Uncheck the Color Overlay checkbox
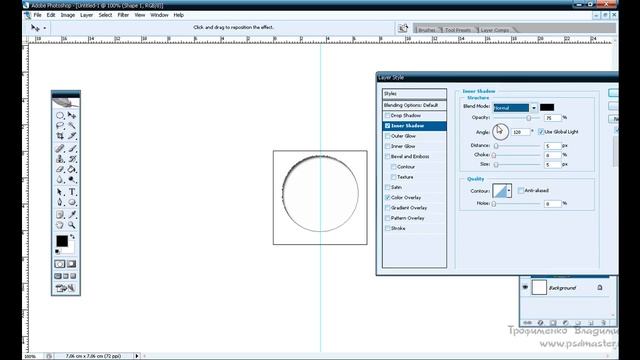This screenshot has height=360, width=640. [x=387, y=197]
